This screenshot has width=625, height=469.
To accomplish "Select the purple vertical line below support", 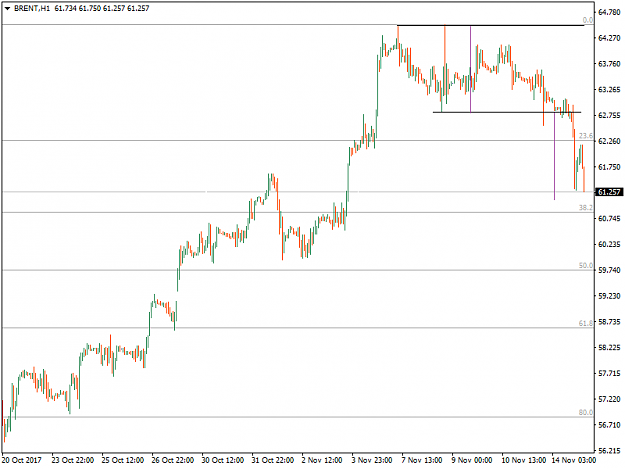I will pyautogui.click(x=554, y=156).
